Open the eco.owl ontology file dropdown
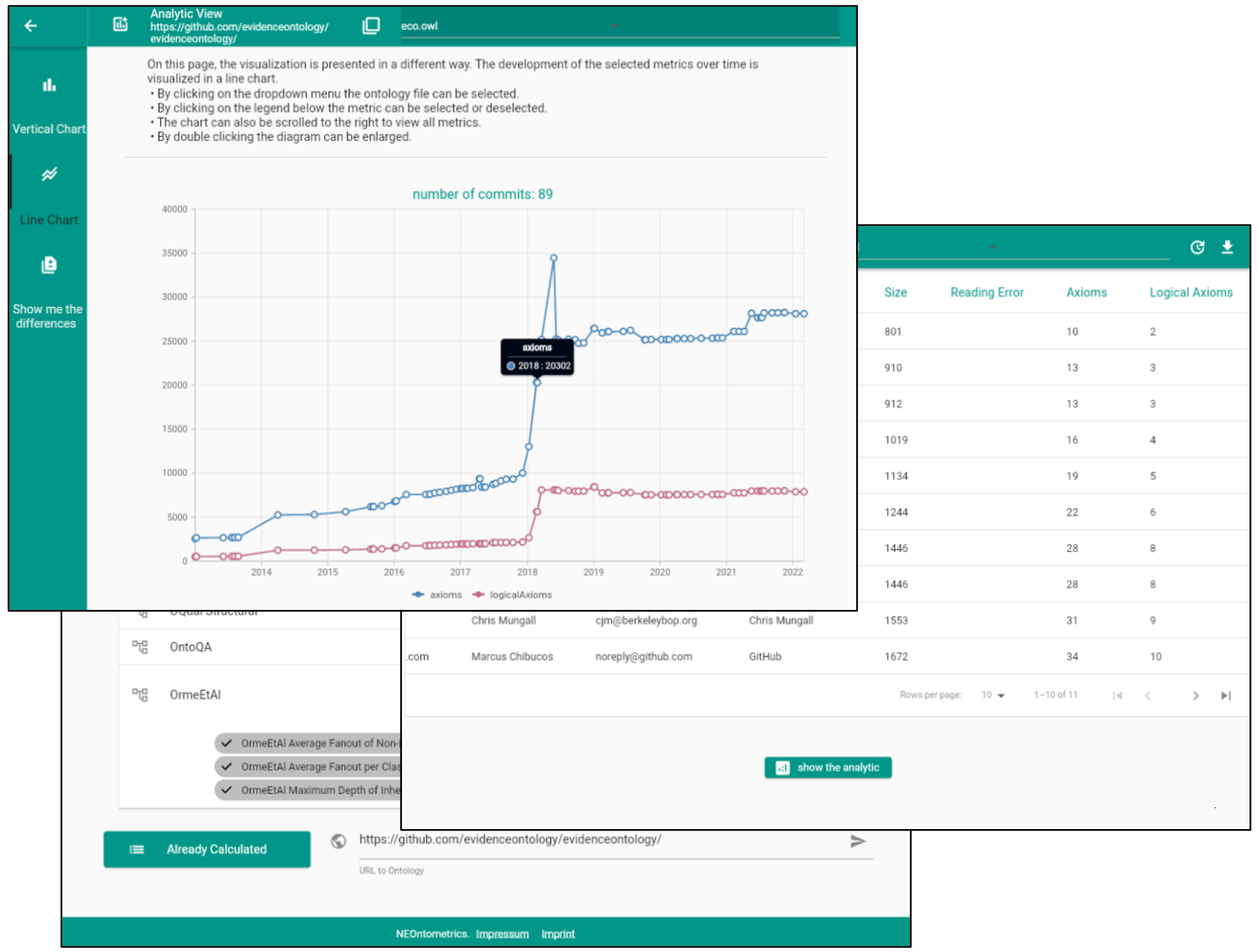The image size is (1259, 952). click(615, 26)
